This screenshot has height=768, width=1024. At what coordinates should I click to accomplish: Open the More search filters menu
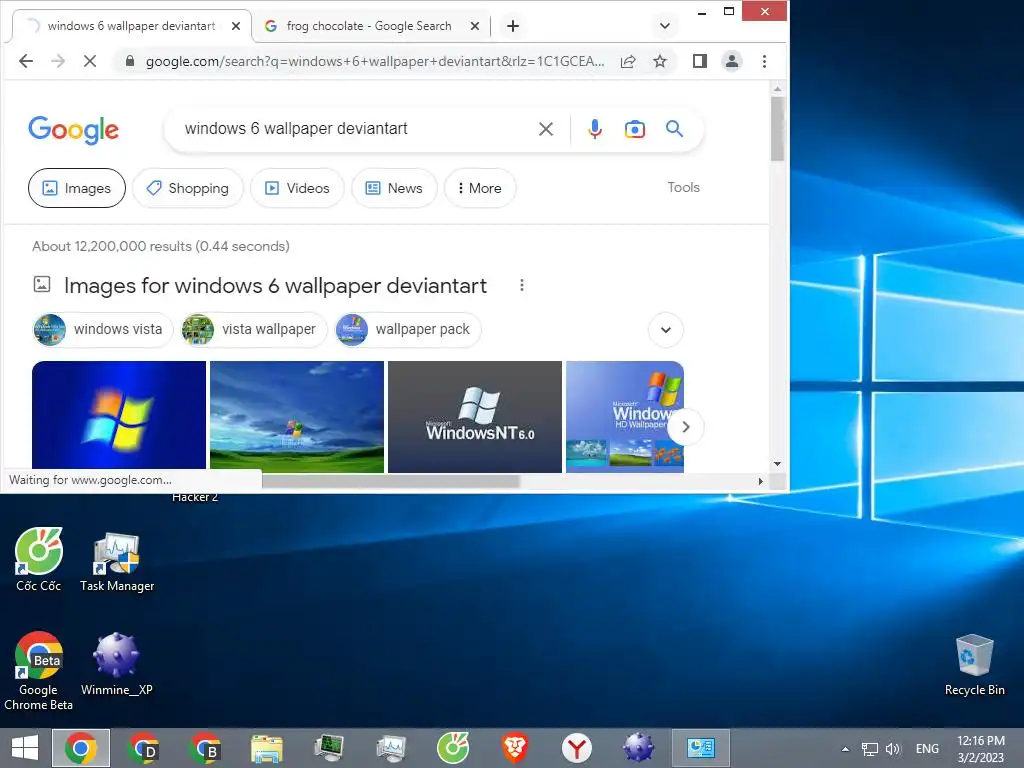point(480,188)
